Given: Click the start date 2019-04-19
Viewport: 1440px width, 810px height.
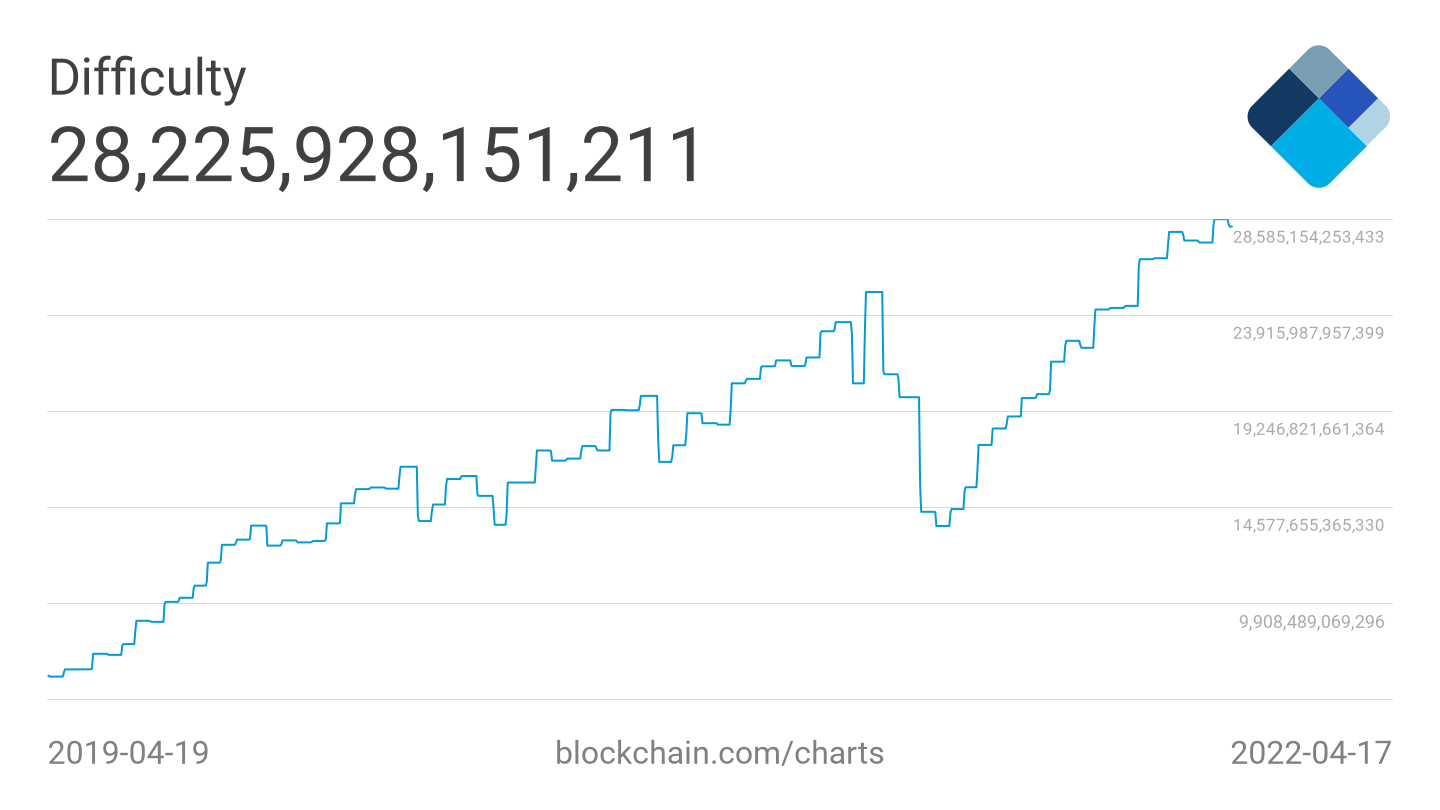Looking at the screenshot, I should pos(129,753).
